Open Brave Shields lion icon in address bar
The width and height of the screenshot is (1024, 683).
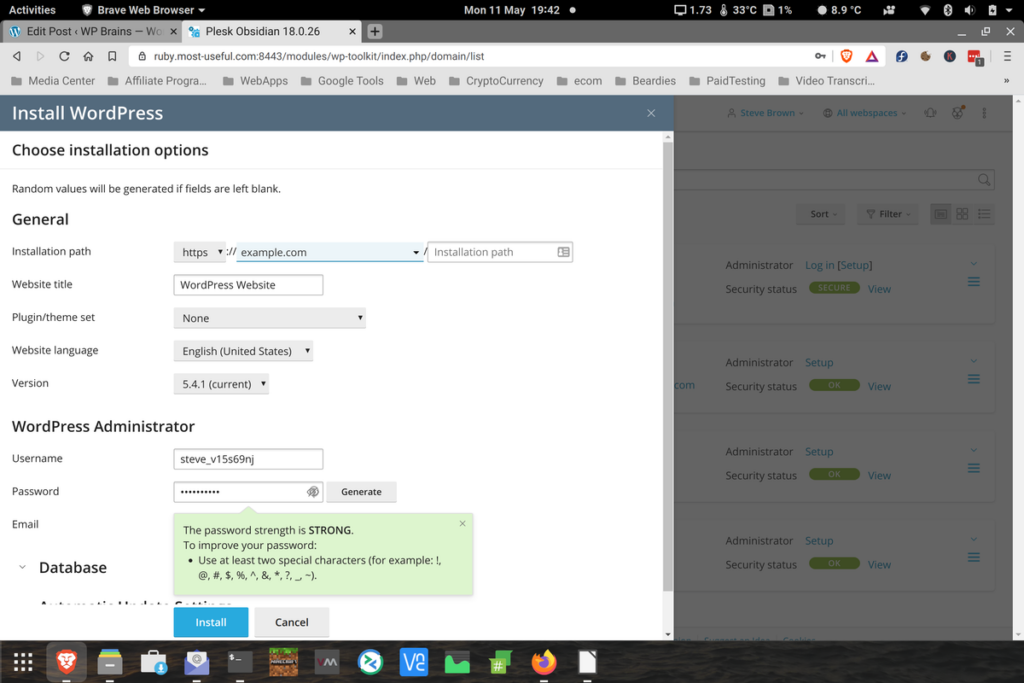tap(846, 56)
